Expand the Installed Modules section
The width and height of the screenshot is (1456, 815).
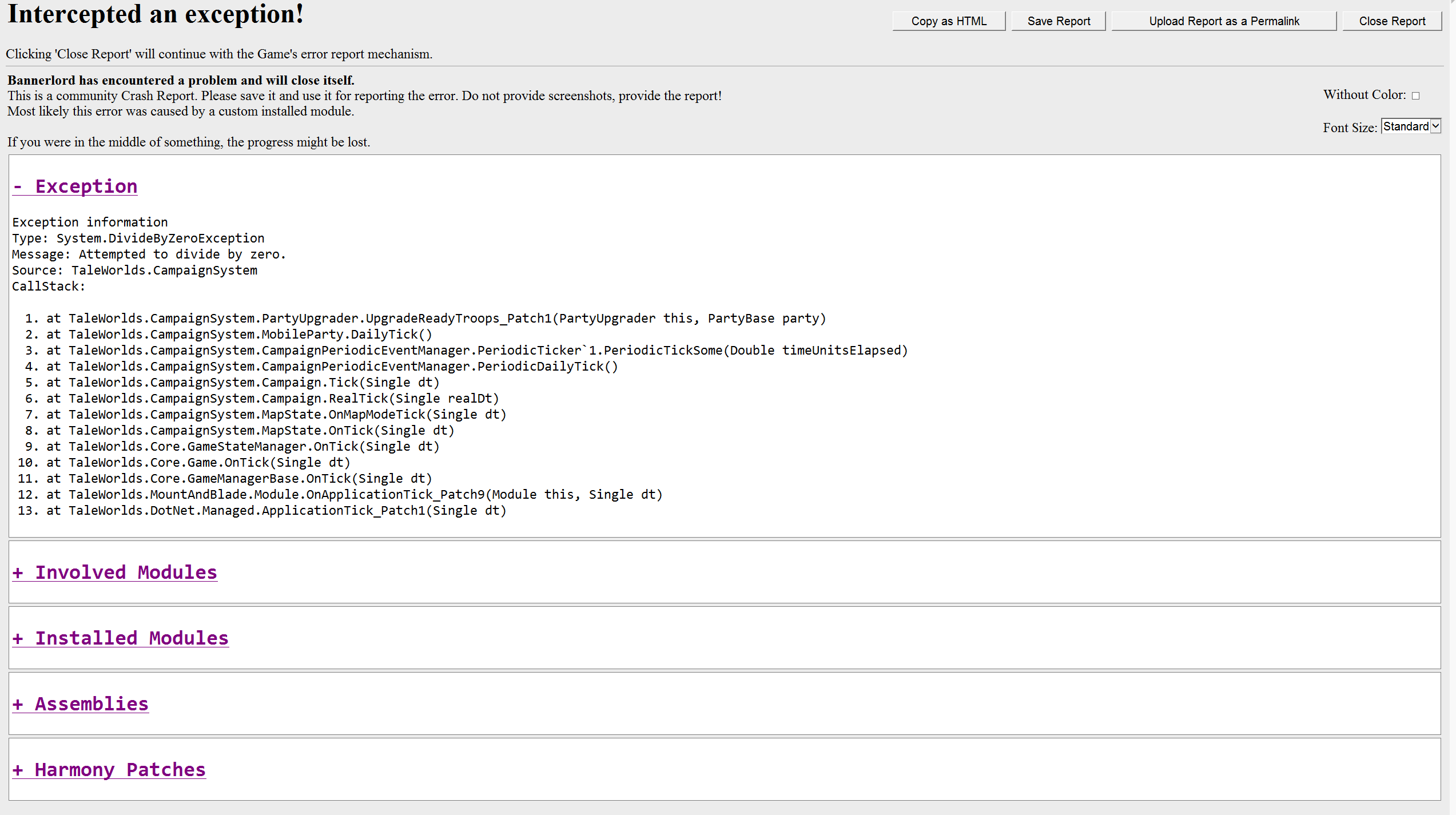121,638
